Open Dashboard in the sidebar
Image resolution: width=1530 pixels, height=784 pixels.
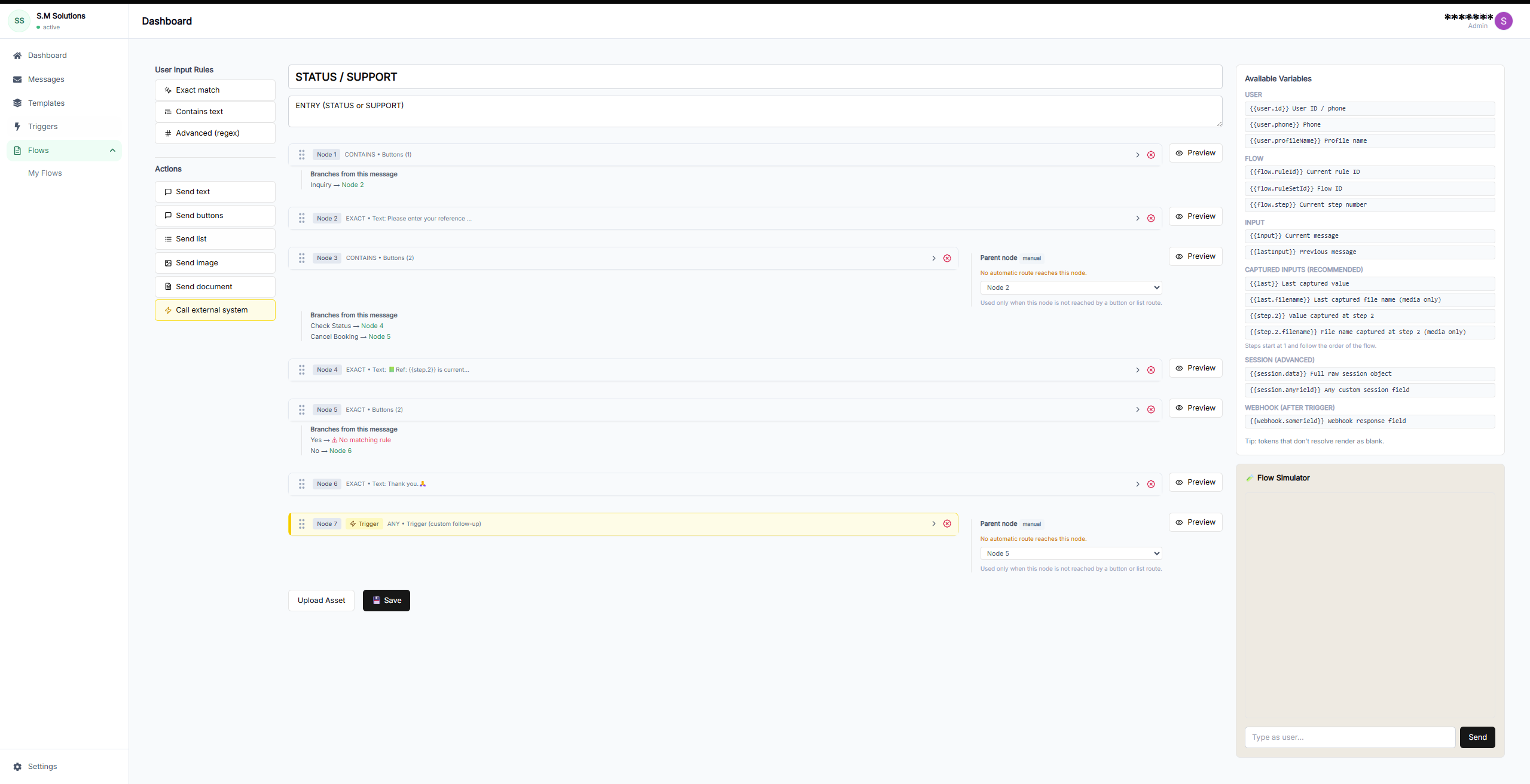[x=64, y=56]
